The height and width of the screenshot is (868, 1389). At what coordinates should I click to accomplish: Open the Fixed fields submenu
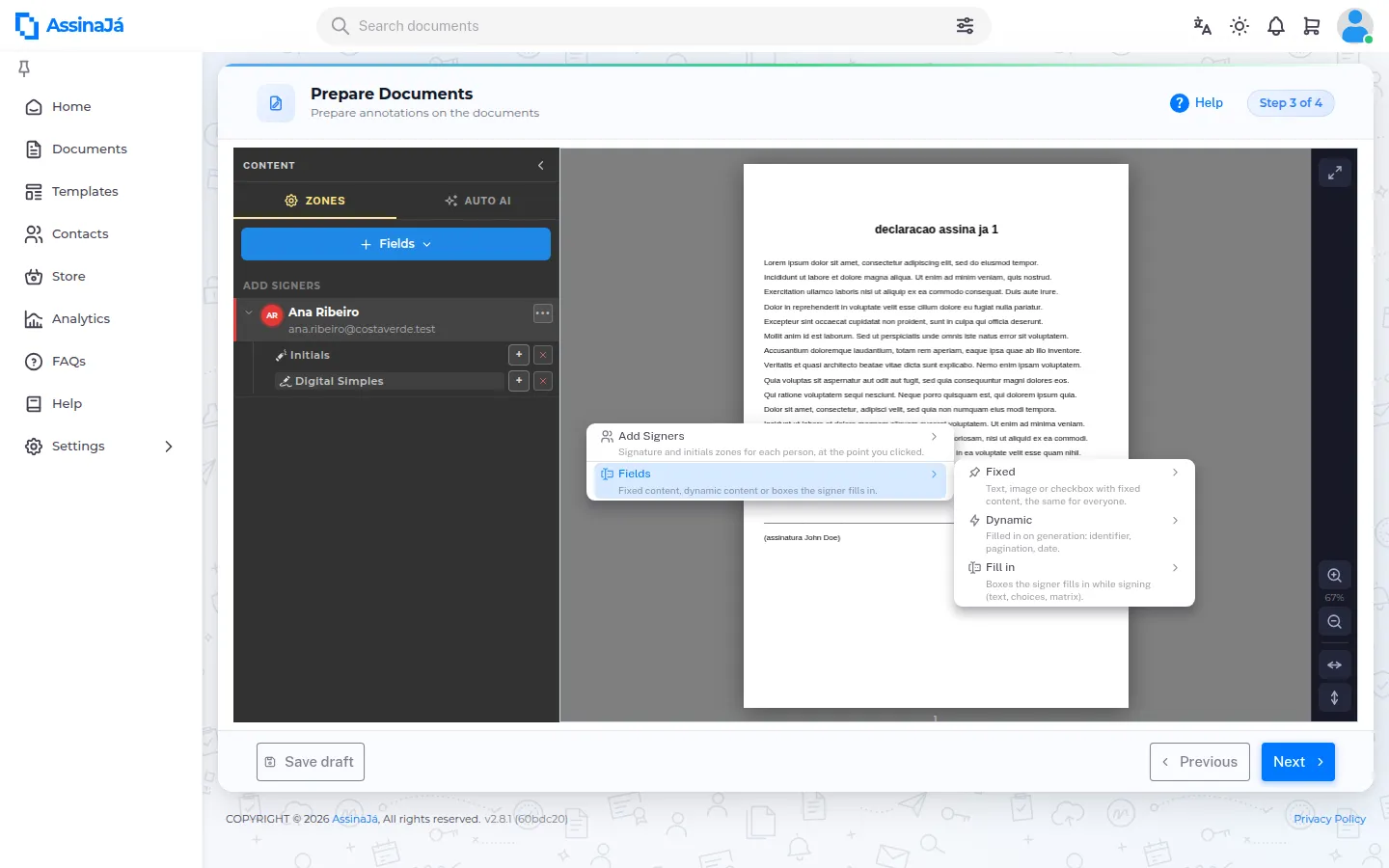pos(1074,486)
